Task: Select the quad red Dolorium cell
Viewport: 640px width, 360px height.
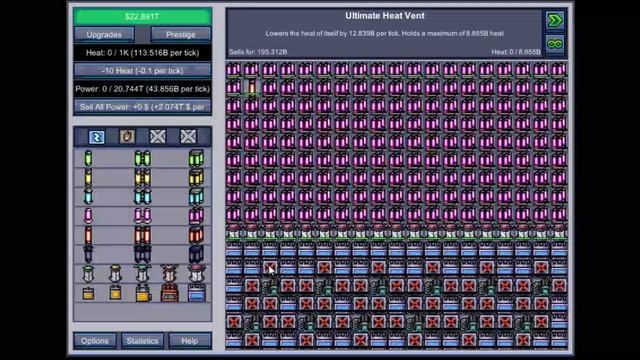Action: click(x=196, y=235)
